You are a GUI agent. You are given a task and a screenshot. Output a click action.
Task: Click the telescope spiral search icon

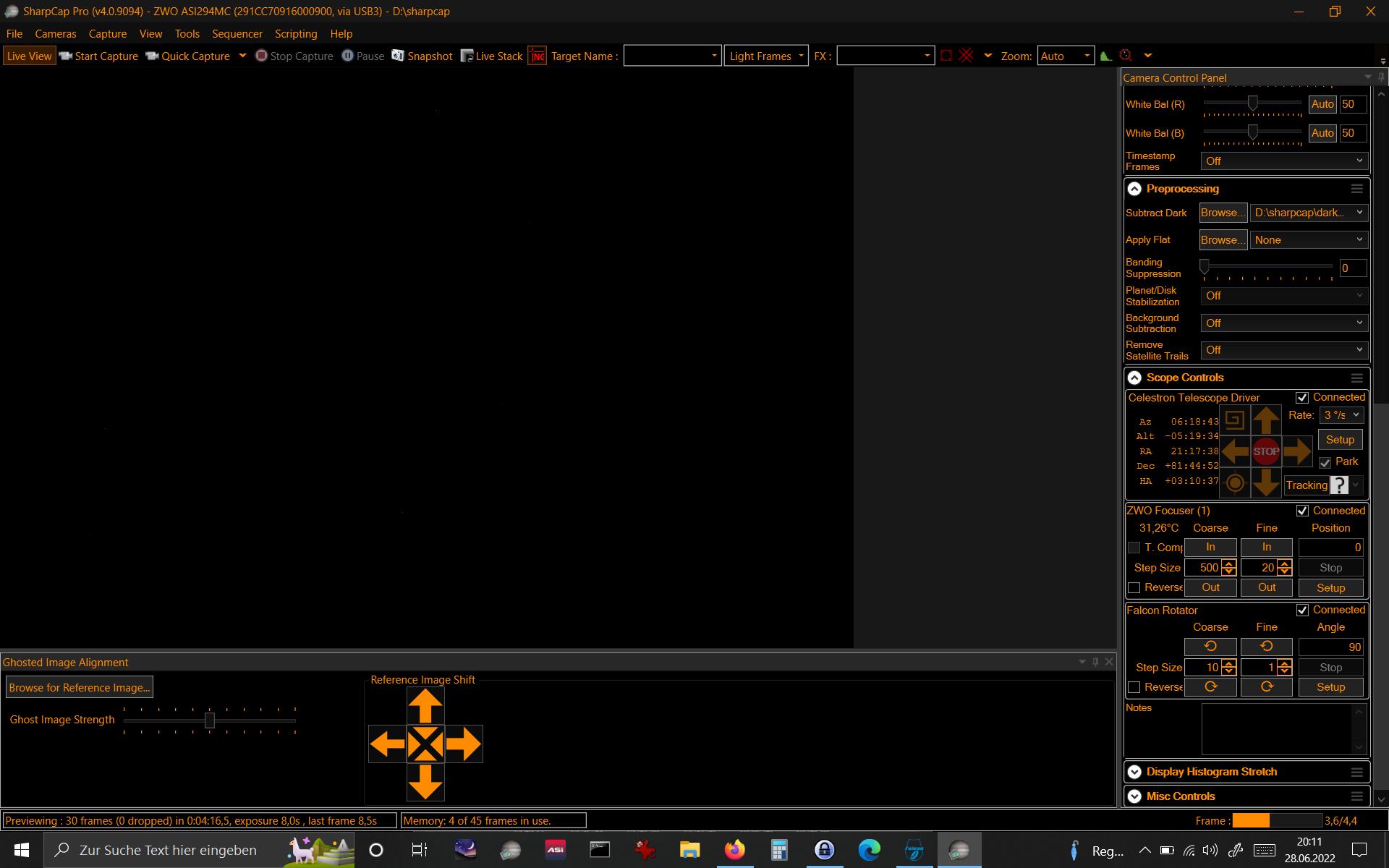[x=1235, y=420]
